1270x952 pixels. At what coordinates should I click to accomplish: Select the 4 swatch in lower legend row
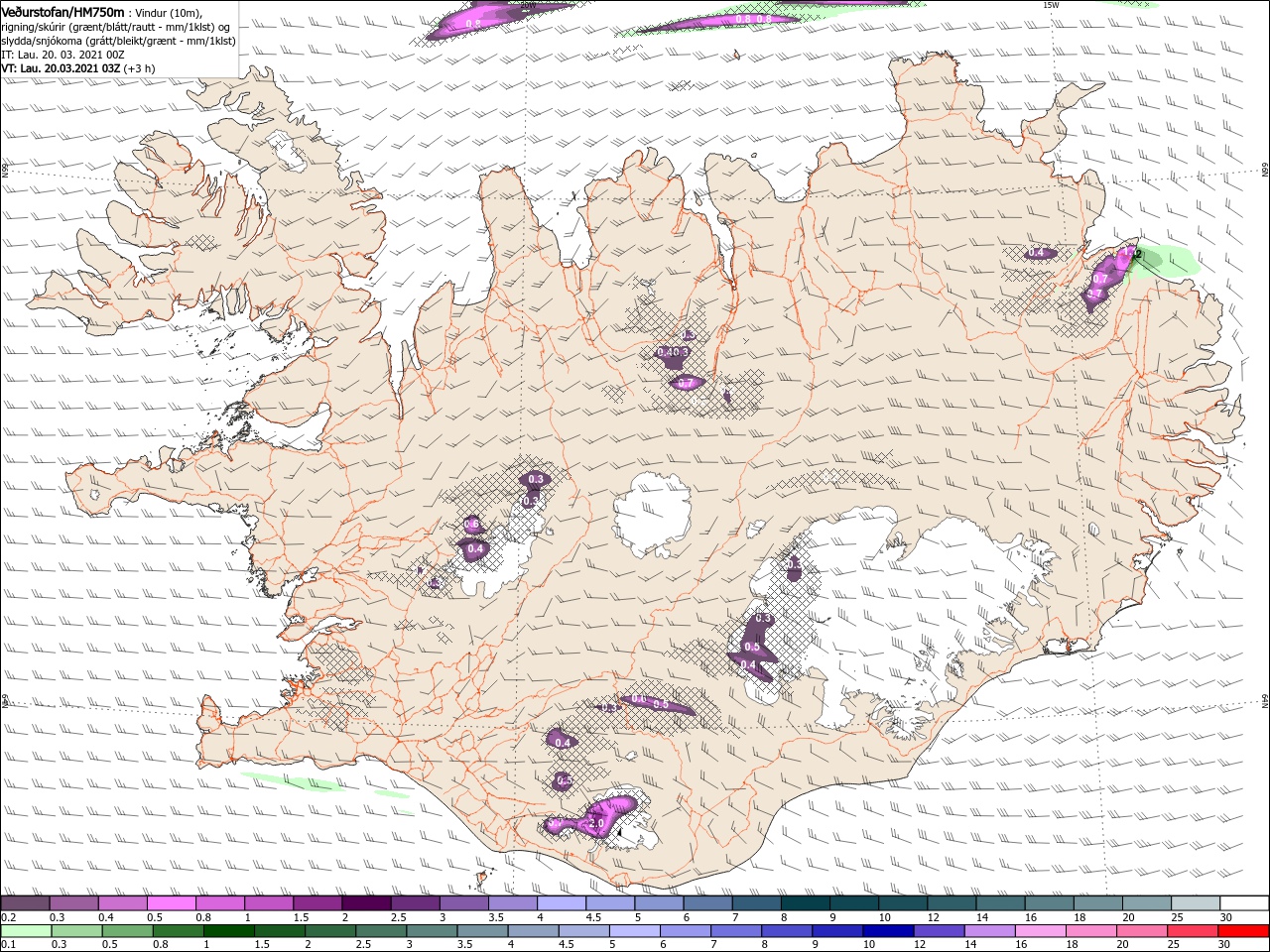(532, 931)
